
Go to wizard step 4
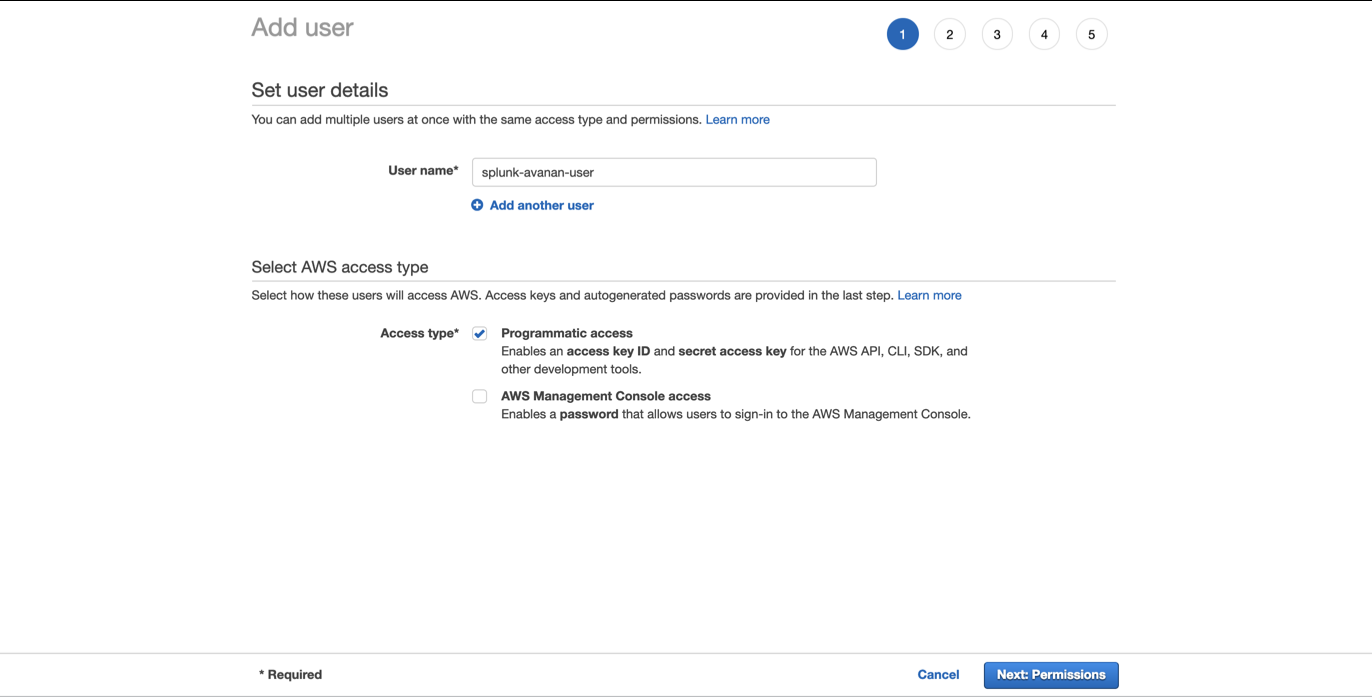[x=1044, y=35]
